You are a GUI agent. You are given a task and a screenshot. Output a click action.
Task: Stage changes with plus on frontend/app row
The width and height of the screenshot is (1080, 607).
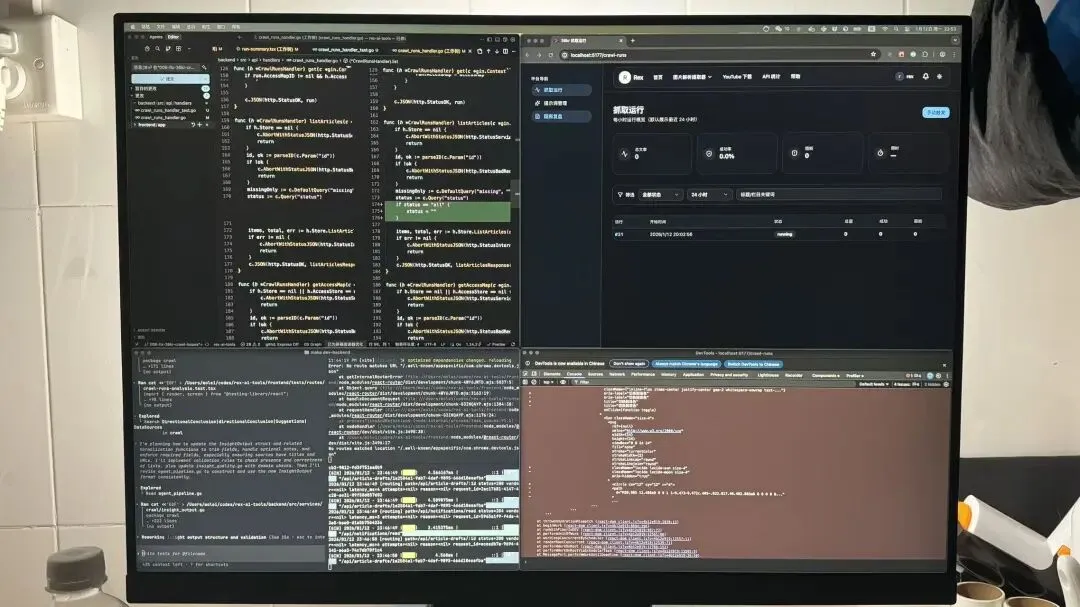[200, 125]
